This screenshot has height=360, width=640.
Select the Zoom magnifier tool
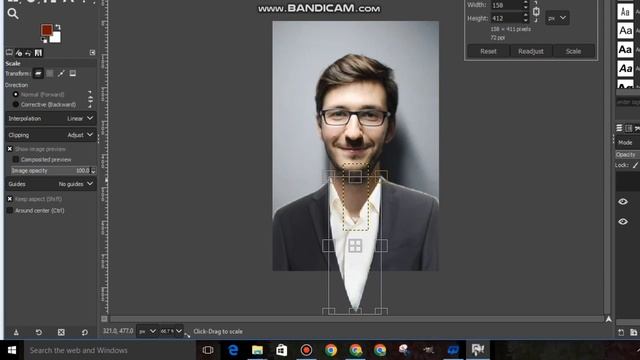tap(13, 14)
